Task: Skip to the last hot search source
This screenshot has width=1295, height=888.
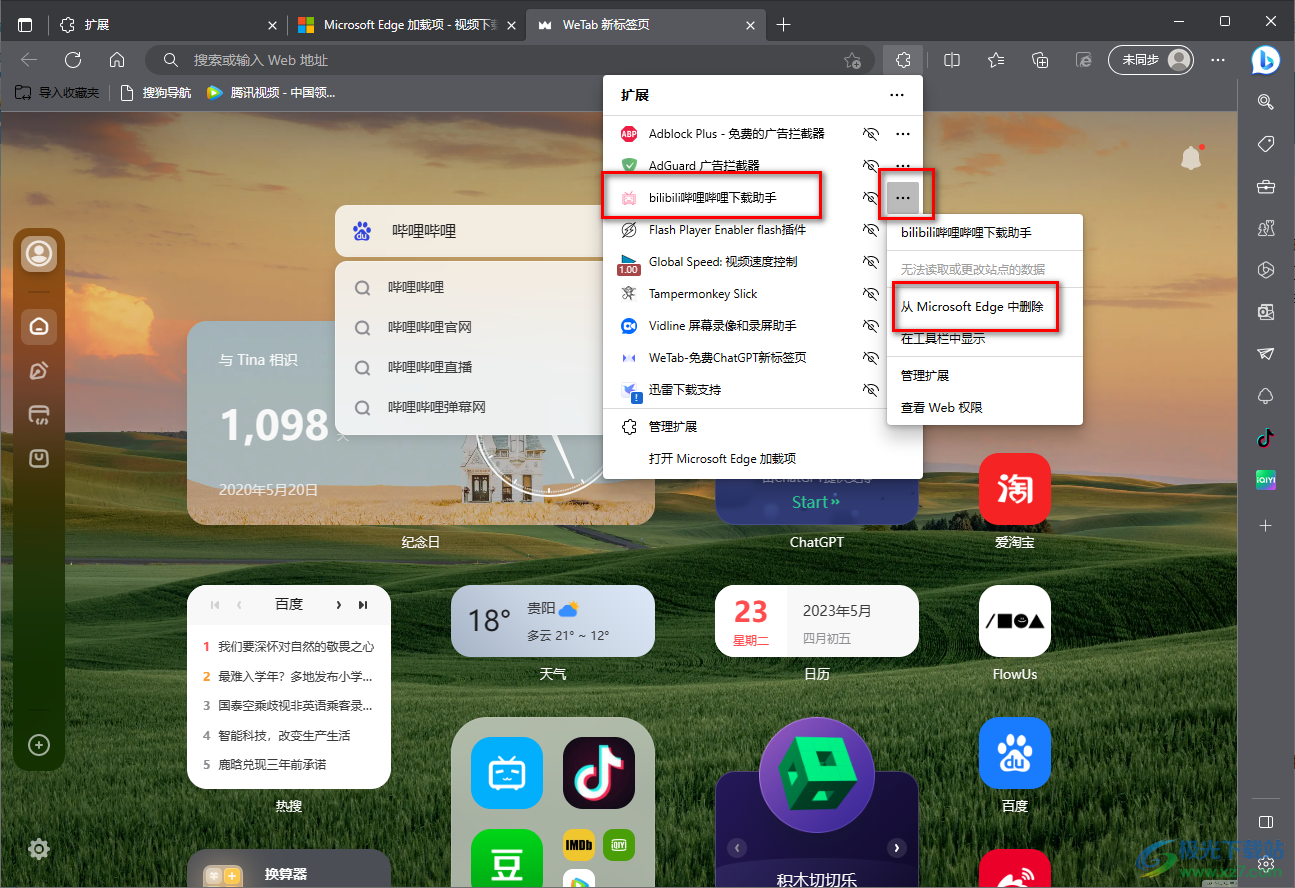Action: pos(363,605)
